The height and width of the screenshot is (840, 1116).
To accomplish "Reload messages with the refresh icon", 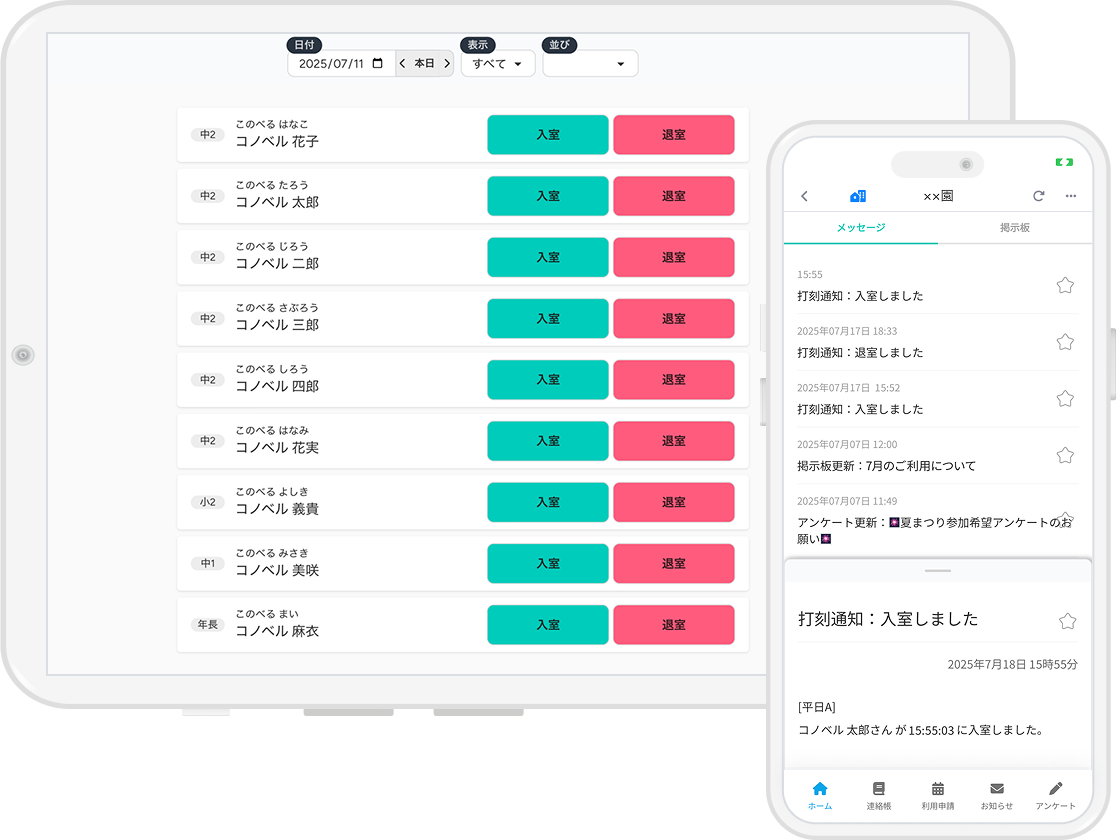I will tap(1038, 196).
